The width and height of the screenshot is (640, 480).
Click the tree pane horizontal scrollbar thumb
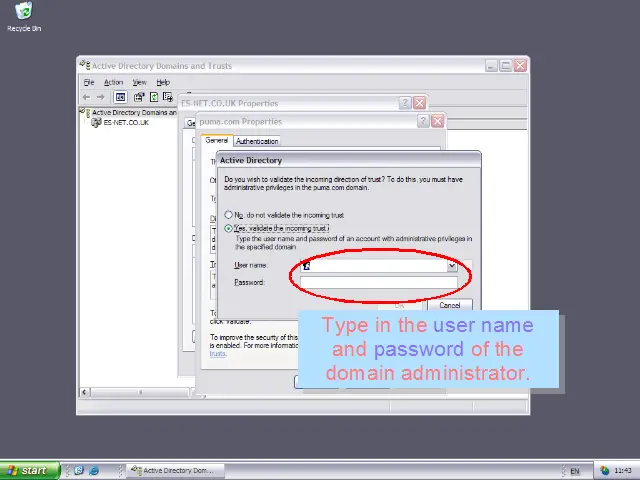coord(140,392)
